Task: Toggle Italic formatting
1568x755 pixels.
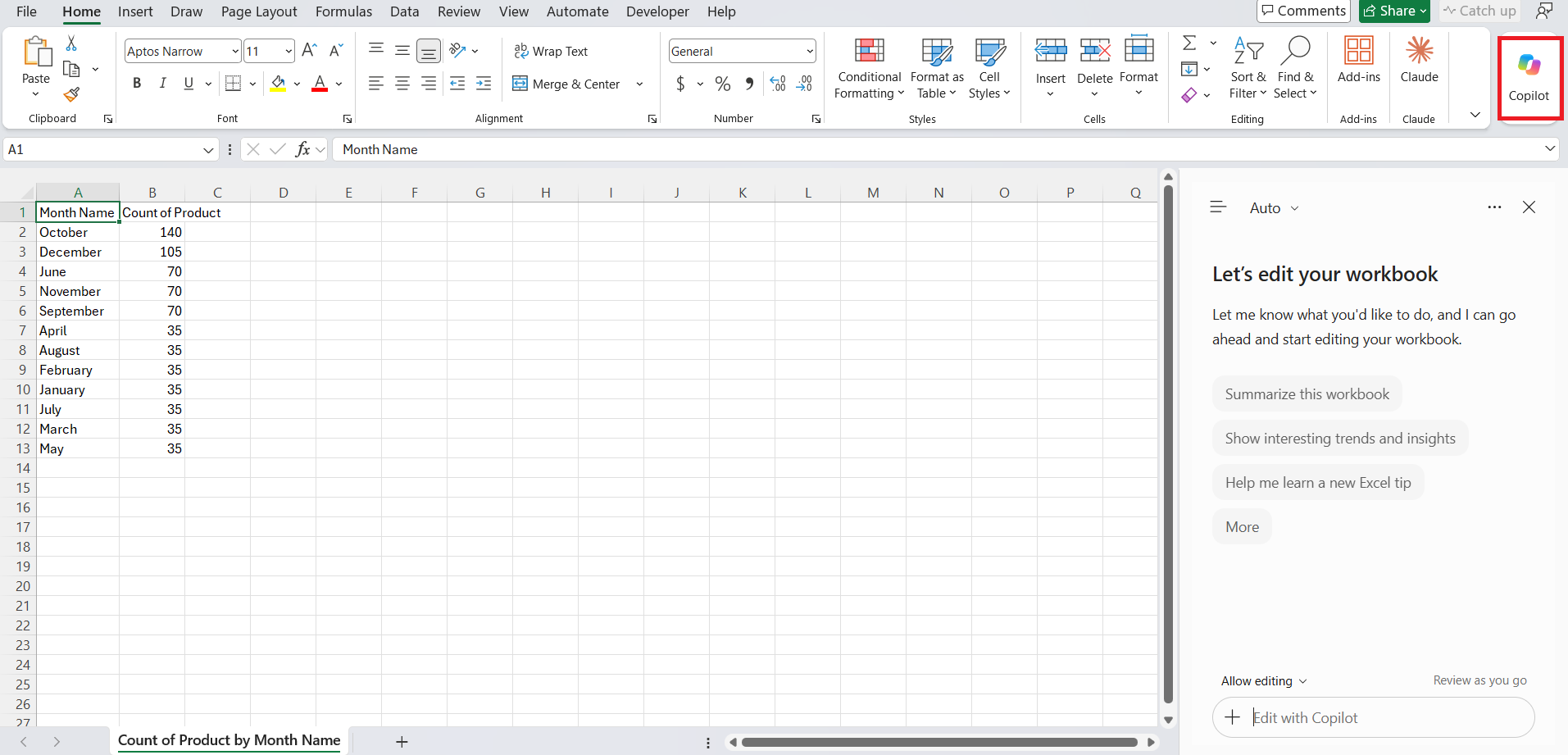Action: [162, 83]
